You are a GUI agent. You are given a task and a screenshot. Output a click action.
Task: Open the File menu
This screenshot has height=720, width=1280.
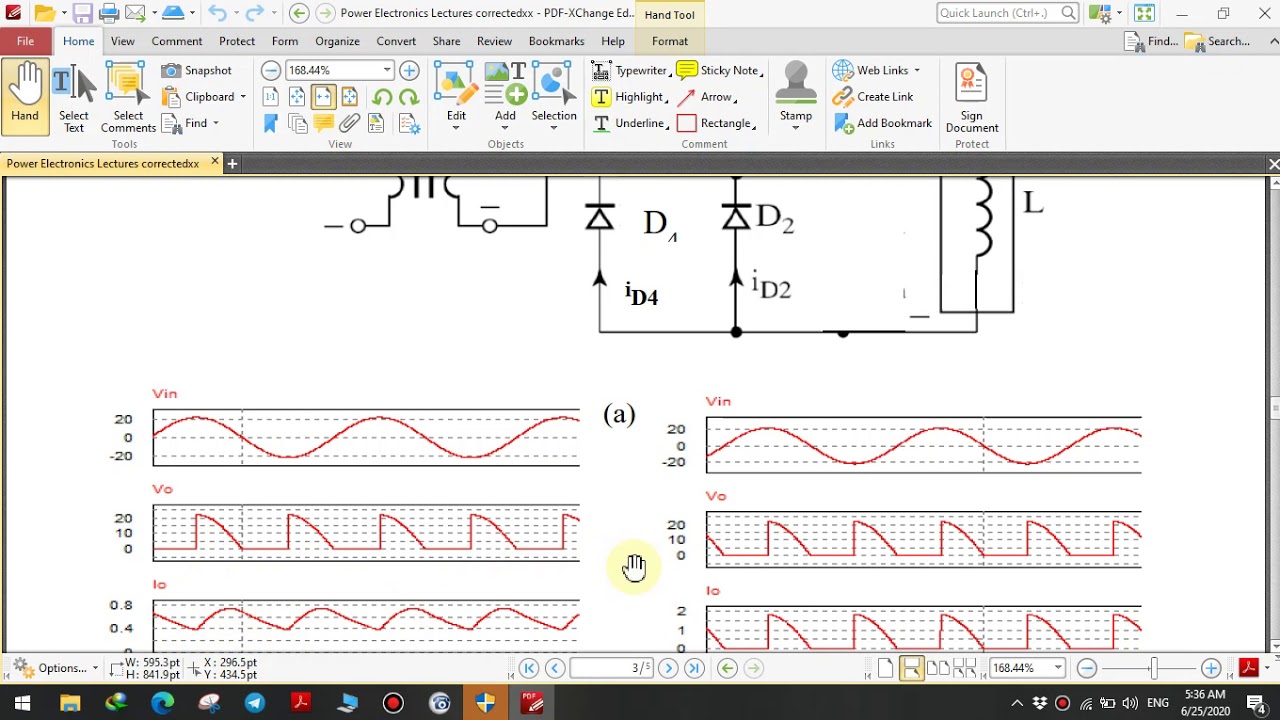25,41
